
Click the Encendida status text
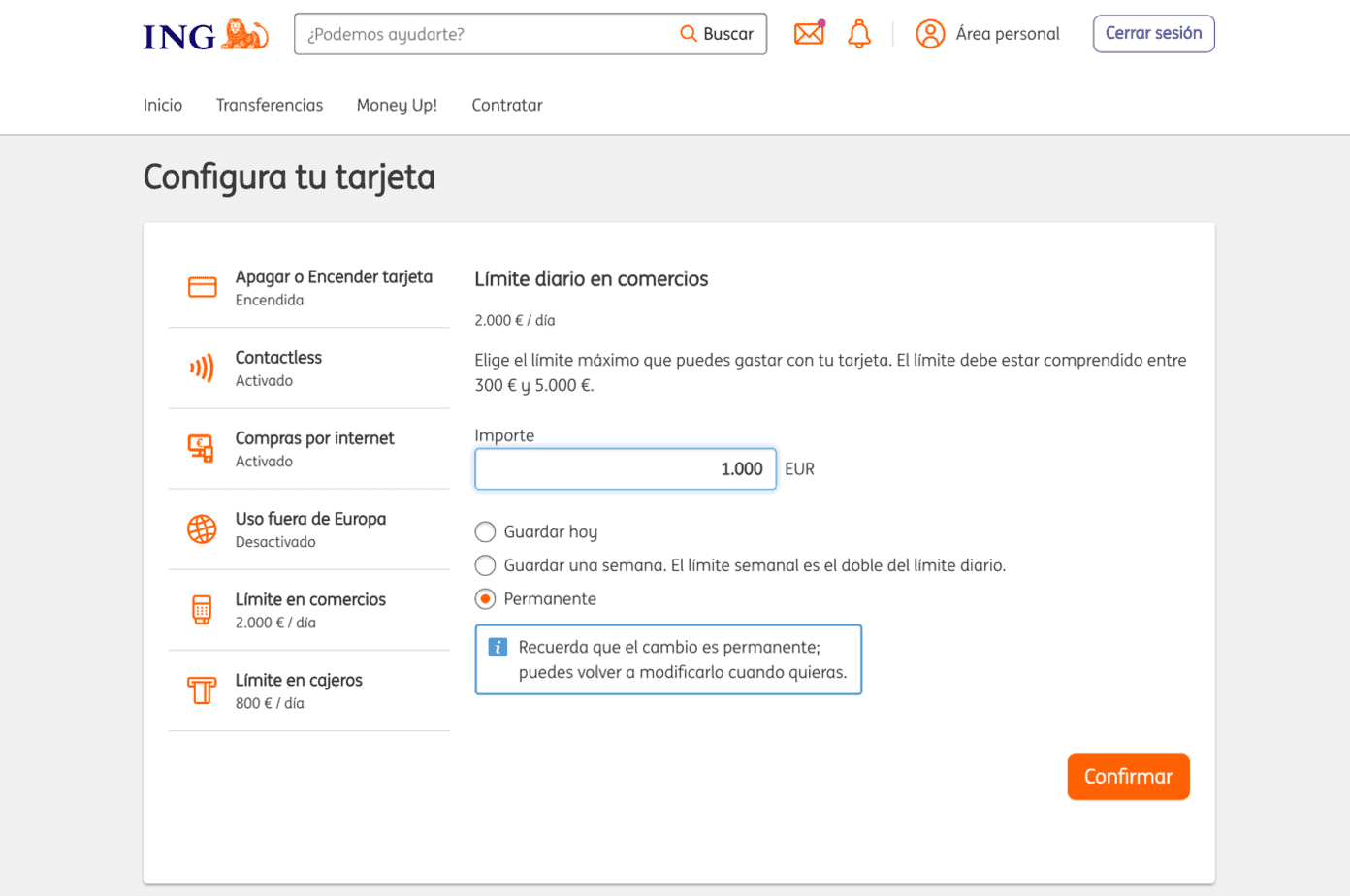[270, 301]
